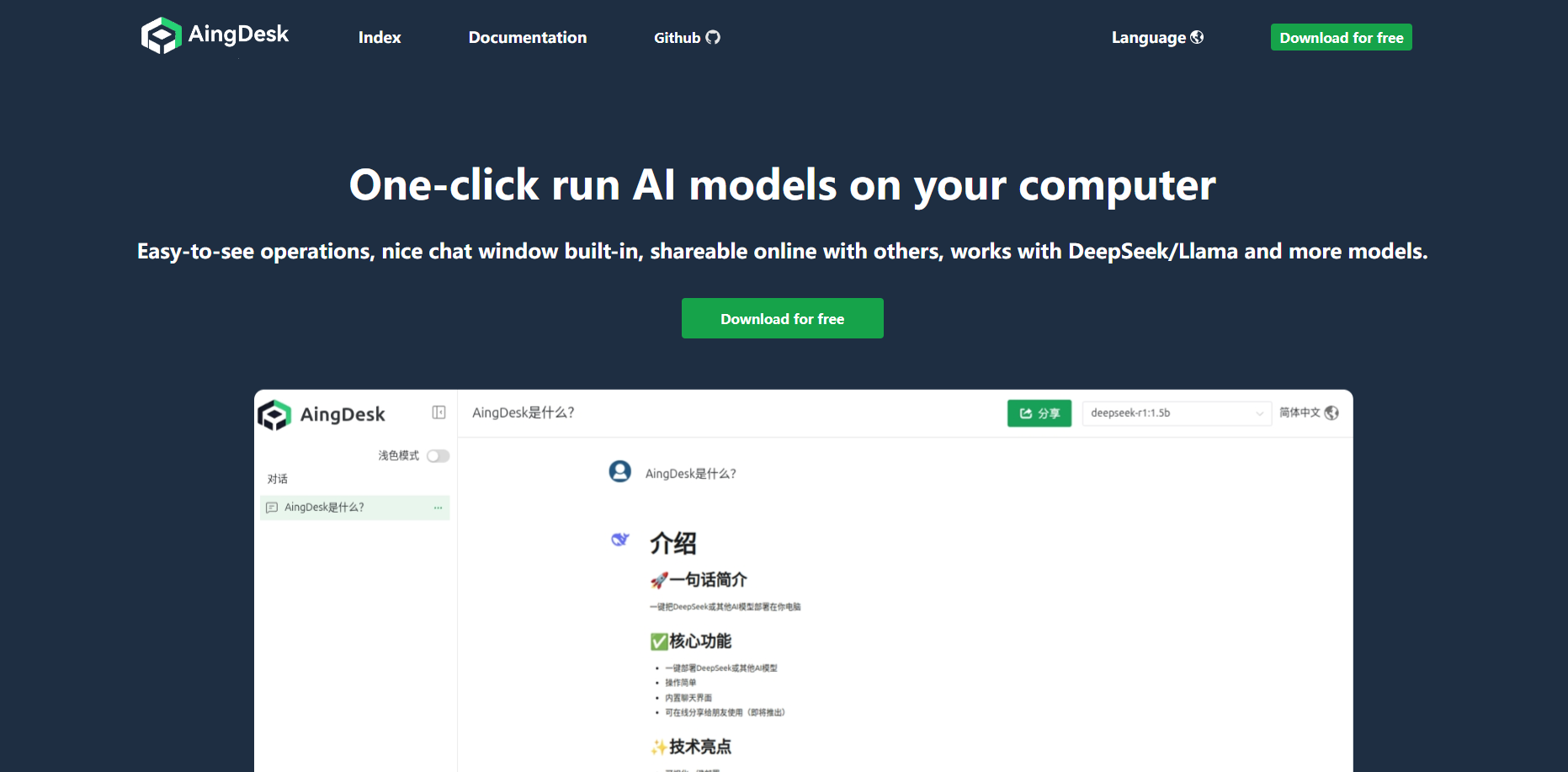This screenshot has width=1568, height=772.
Task: Click the user message AingDesk是什么? in chat
Action: click(691, 474)
